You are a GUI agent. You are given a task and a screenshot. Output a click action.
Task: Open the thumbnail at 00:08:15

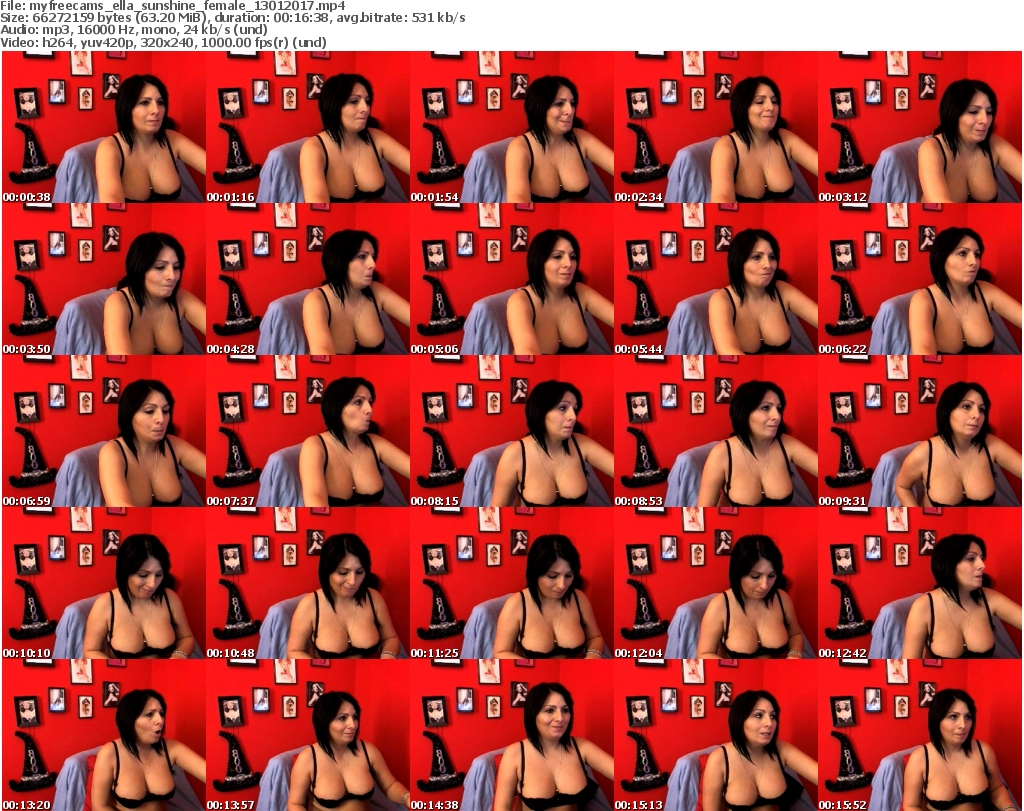[512, 431]
